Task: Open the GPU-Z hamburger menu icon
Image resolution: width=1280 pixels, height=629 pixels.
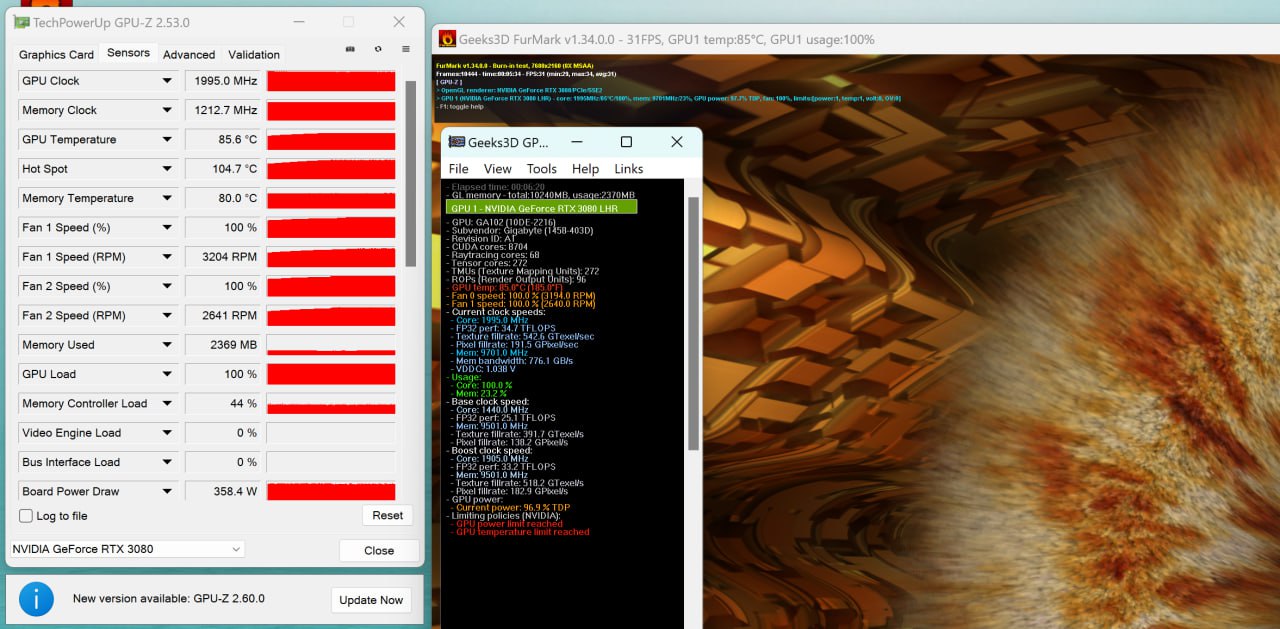Action: pos(406,49)
